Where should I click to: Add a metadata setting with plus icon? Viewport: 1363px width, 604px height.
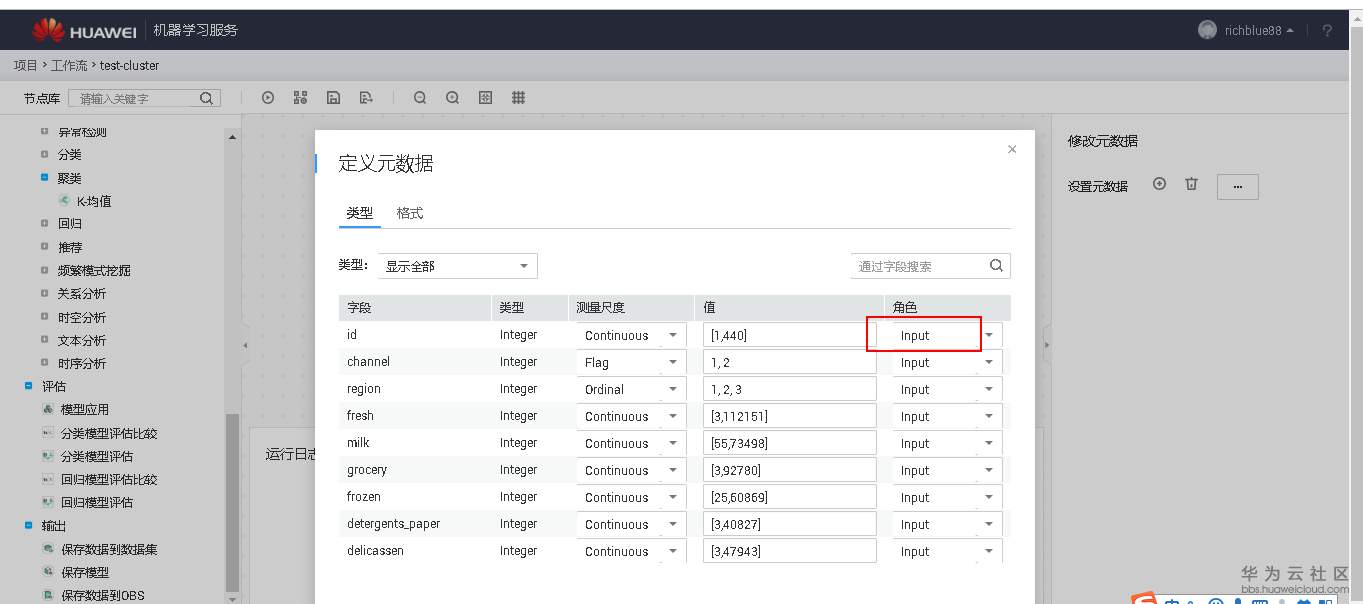tap(1160, 184)
